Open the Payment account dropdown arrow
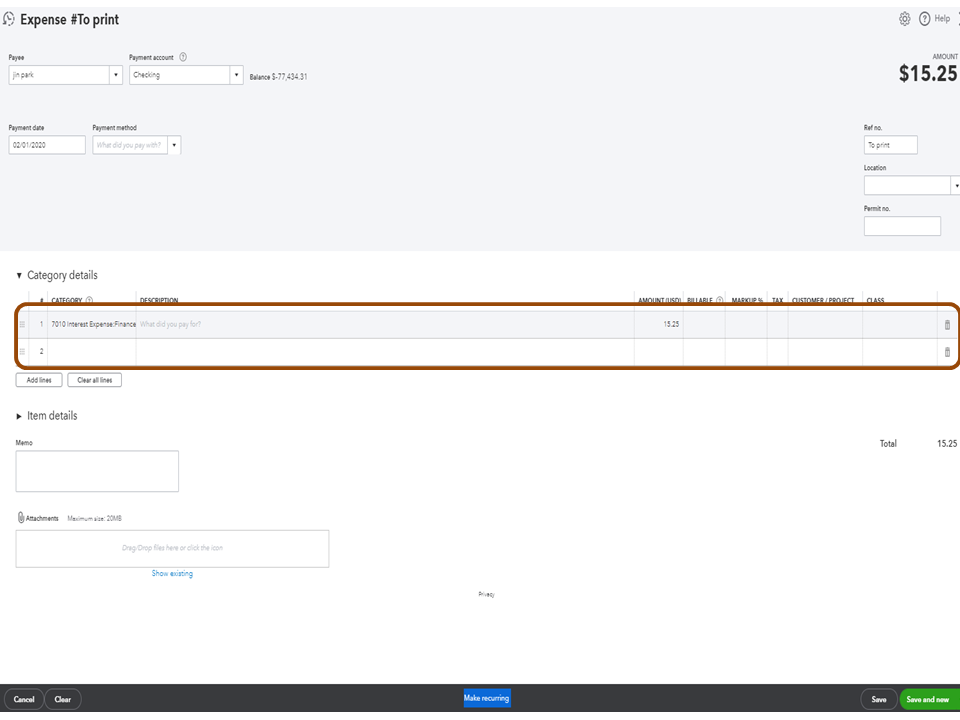This screenshot has width=960, height=720. coord(236,75)
